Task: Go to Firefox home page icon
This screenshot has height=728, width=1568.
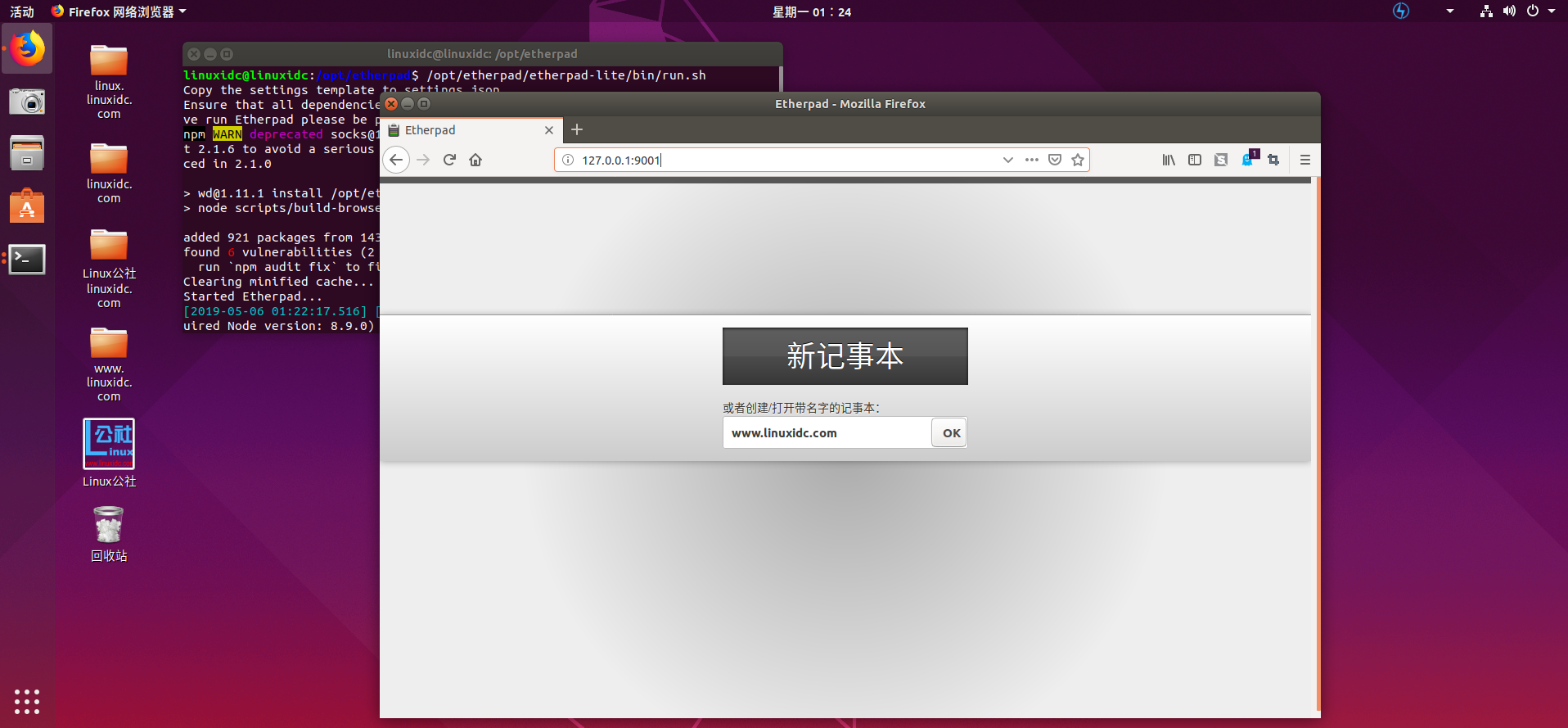Action: [475, 160]
